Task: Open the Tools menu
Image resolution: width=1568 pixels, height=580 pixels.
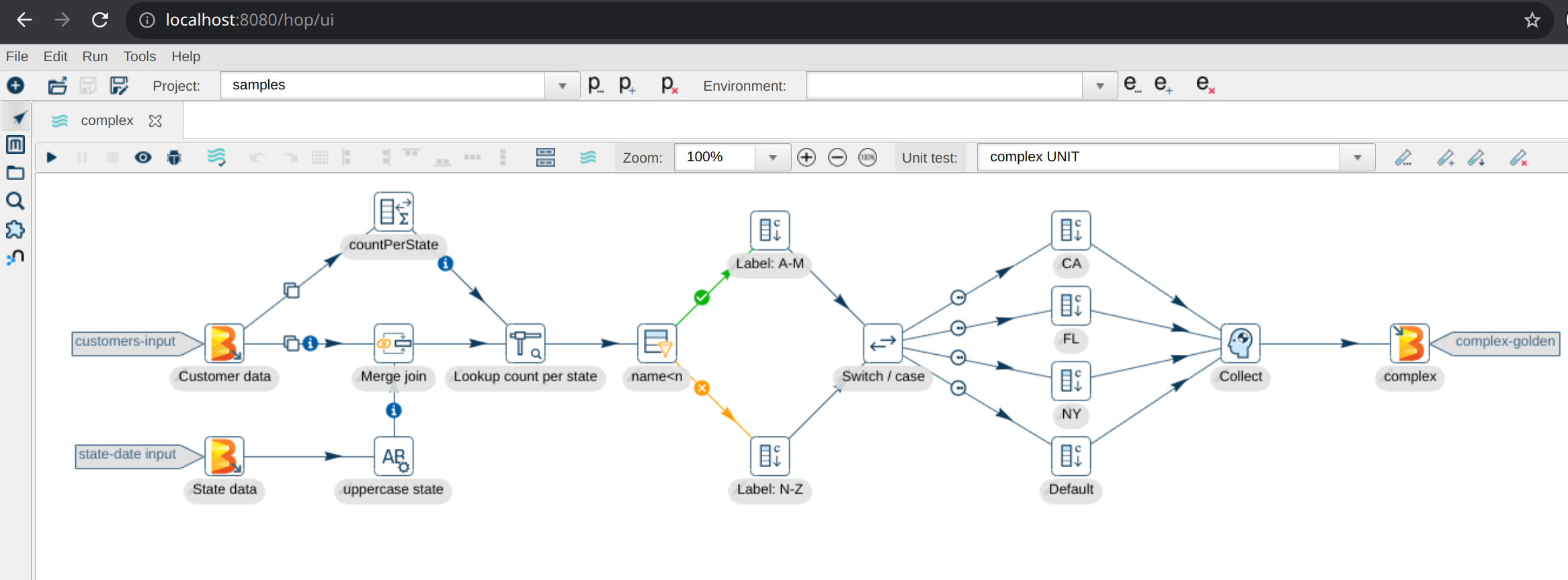Action: [x=139, y=56]
